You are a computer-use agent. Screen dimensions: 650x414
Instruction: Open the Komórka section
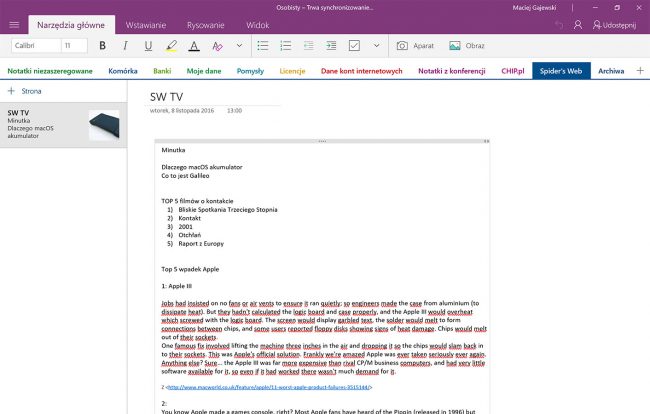click(123, 71)
